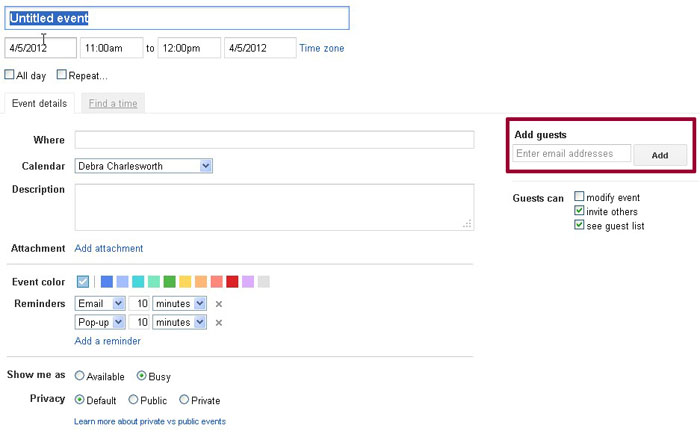Image resolution: width=700 pixels, height=443 pixels.
Task: Open minutes unit dropdown for Email reminder
Action: (179, 304)
